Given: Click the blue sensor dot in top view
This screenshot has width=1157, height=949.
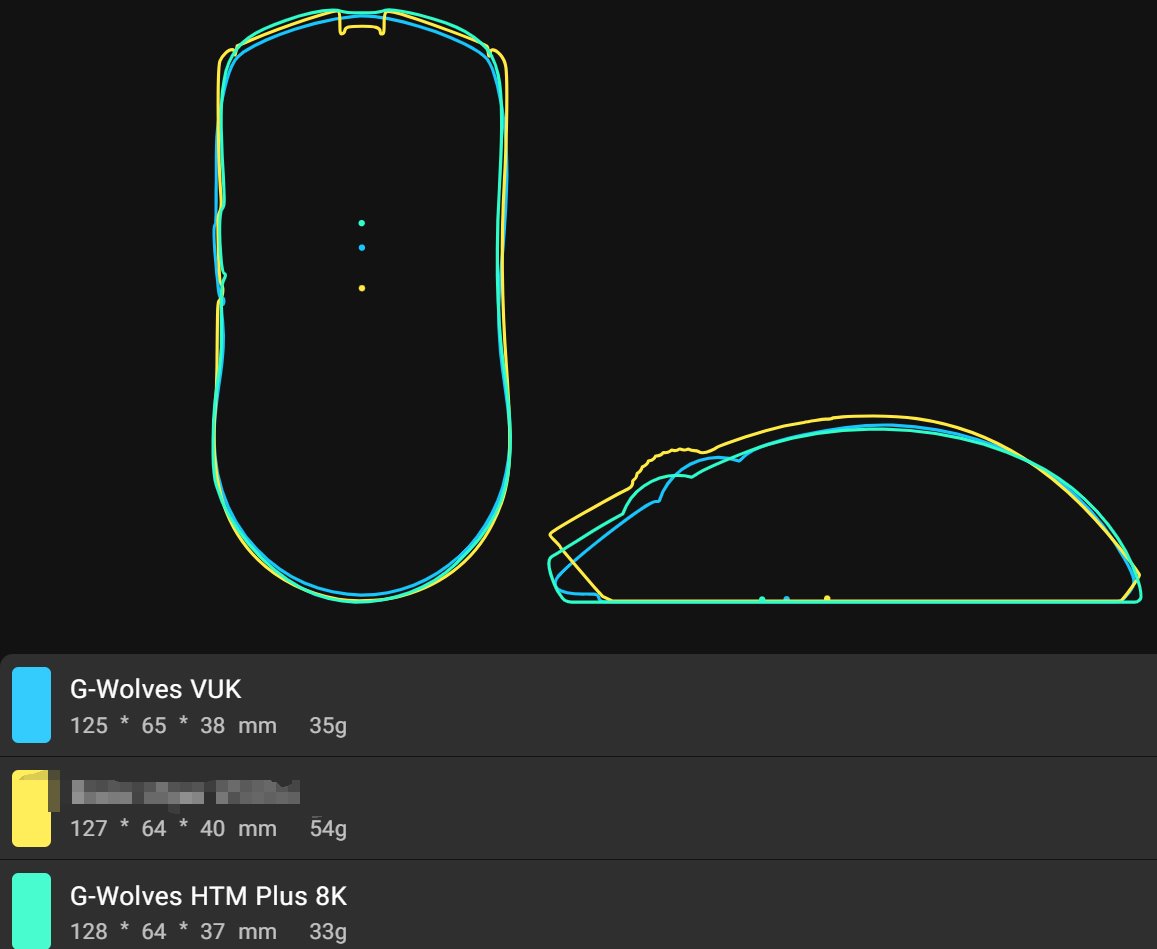Looking at the screenshot, I should [x=362, y=247].
